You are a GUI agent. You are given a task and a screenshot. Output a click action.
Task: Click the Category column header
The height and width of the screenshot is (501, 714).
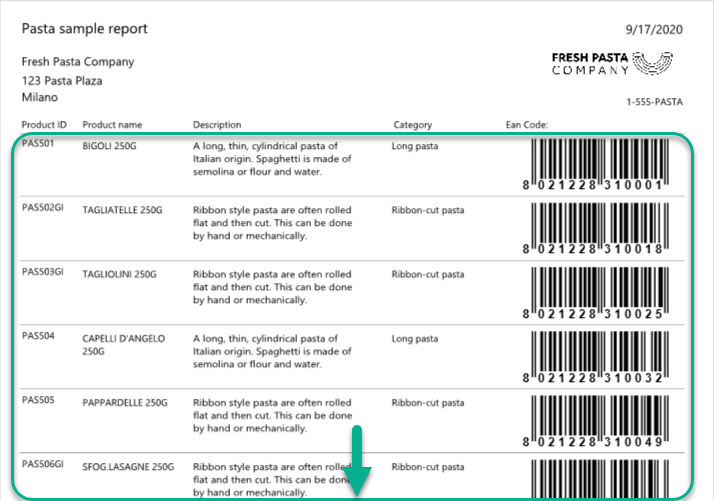[x=413, y=125]
